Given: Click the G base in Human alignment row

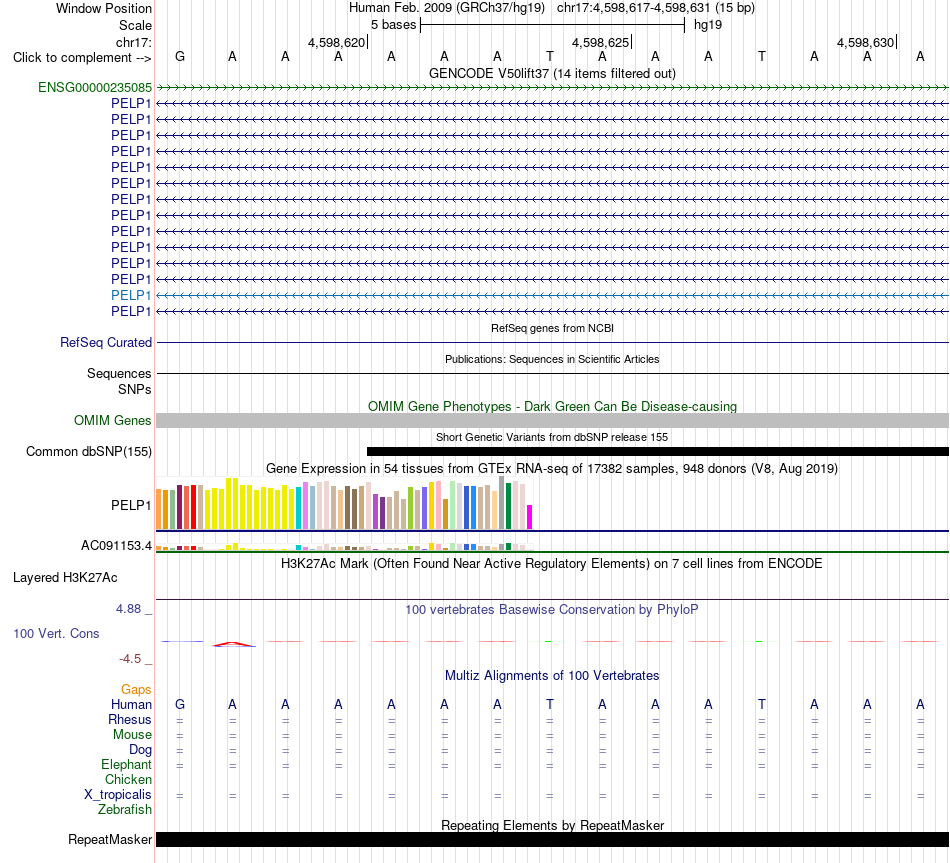Looking at the screenshot, I should 180,704.
